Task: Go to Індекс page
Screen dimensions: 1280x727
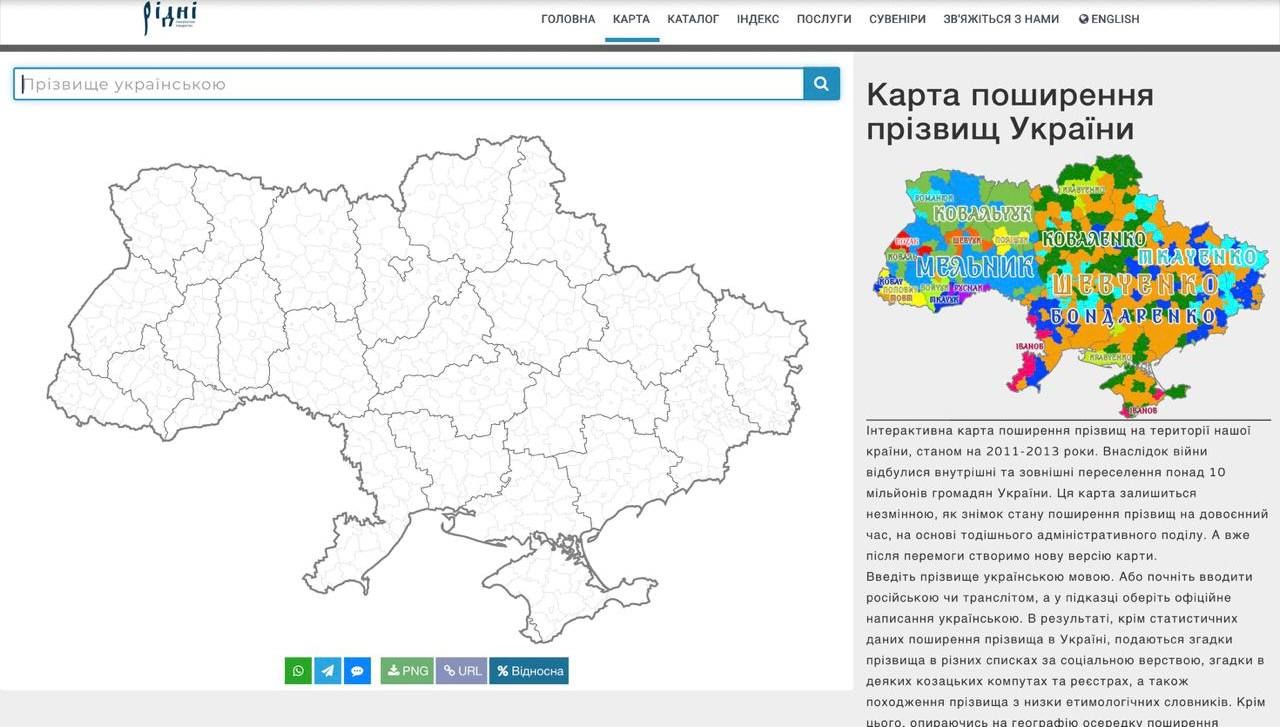Action: (758, 19)
